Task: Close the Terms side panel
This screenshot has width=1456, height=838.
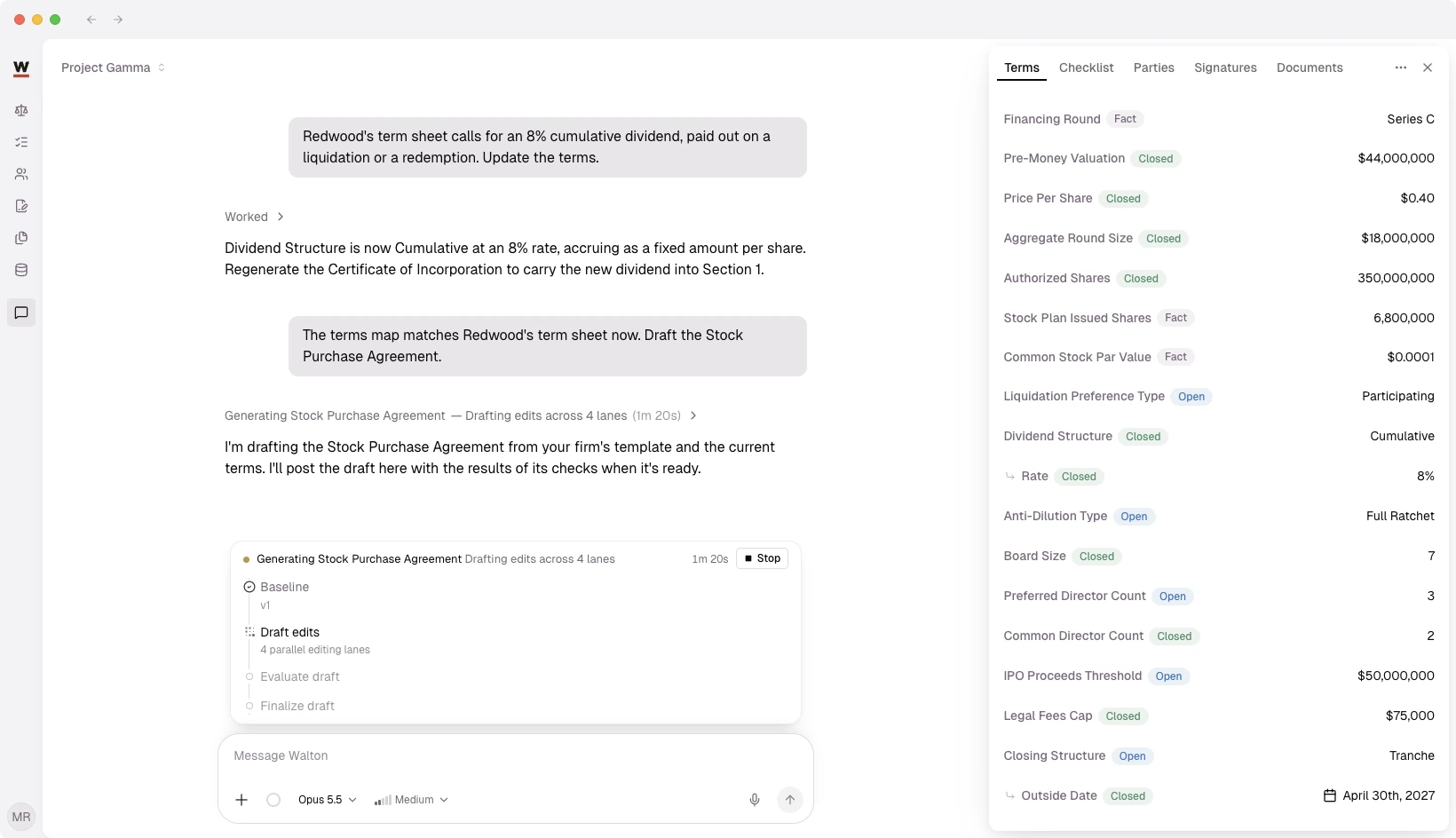Action: pos(1428,67)
